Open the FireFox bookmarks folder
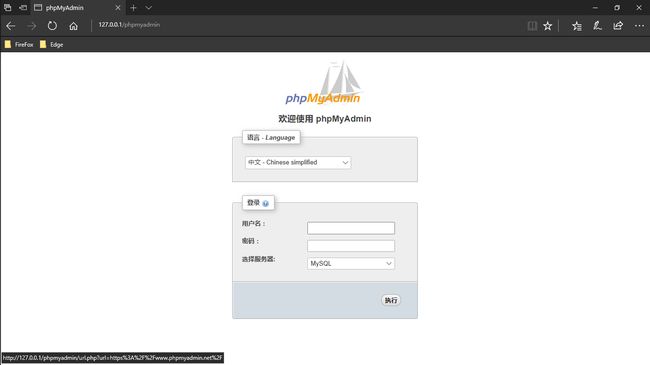This screenshot has width=650, height=365. [19, 44]
